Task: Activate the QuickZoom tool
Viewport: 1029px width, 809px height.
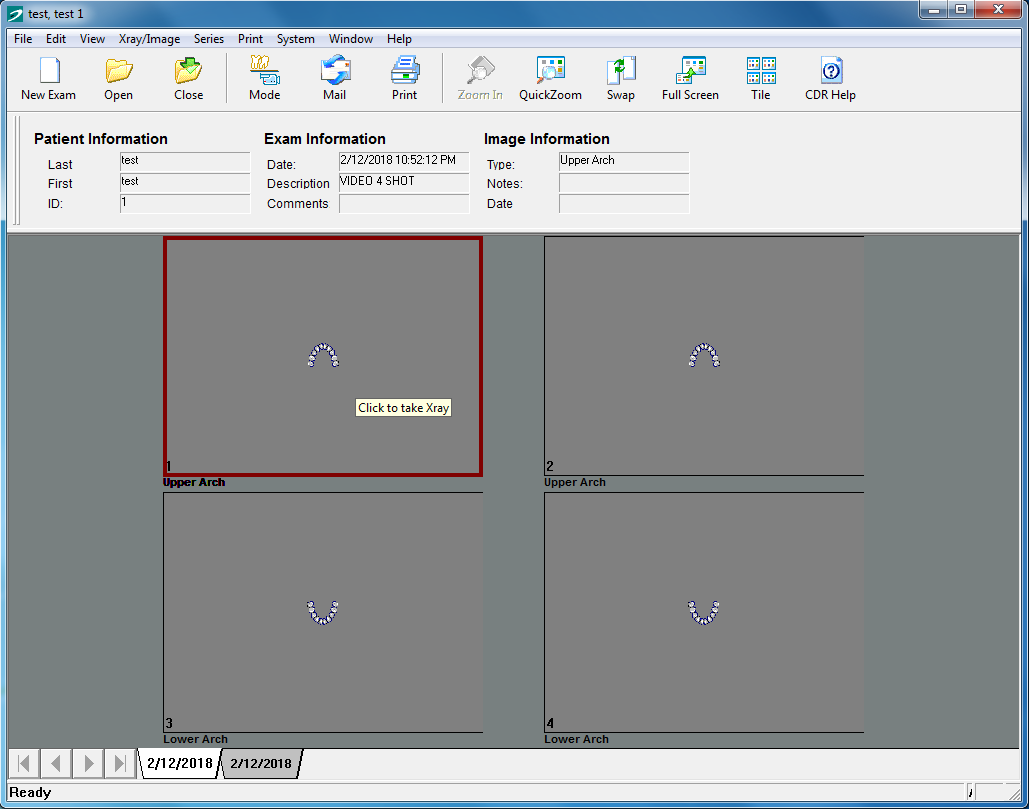Action: click(x=550, y=78)
